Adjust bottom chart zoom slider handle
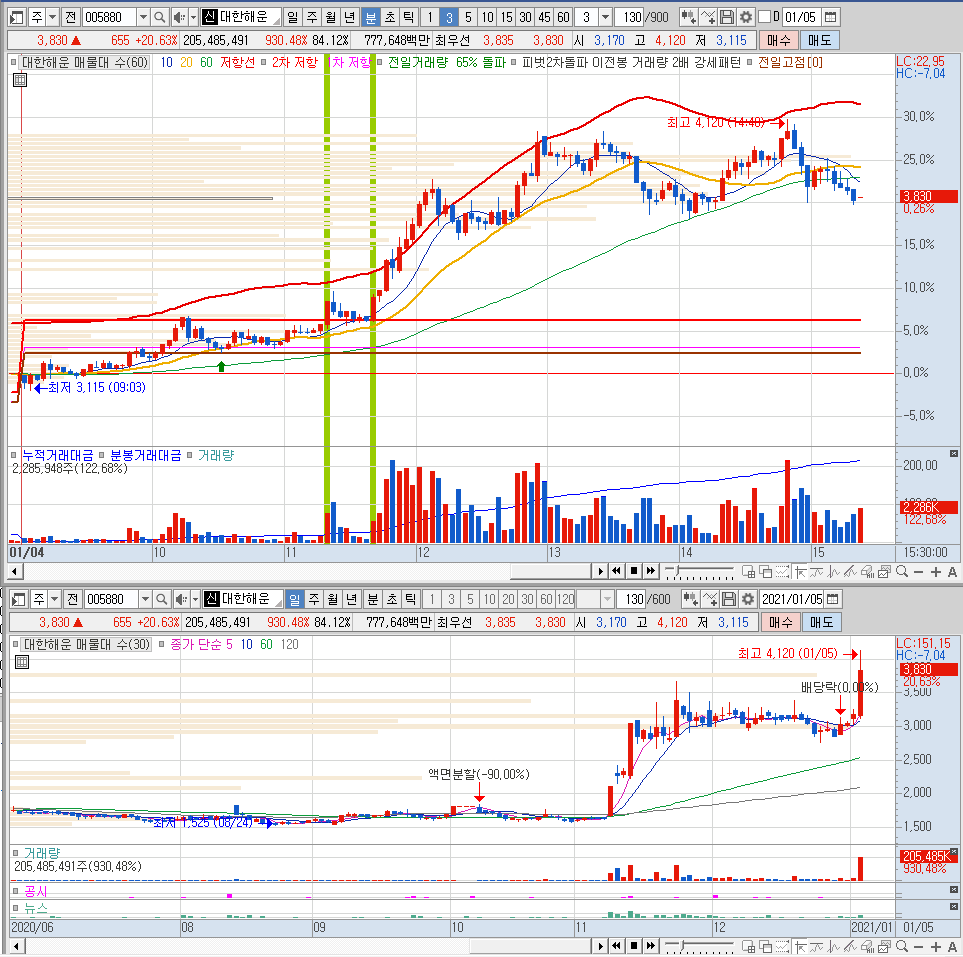963x957 pixels. point(683,946)
